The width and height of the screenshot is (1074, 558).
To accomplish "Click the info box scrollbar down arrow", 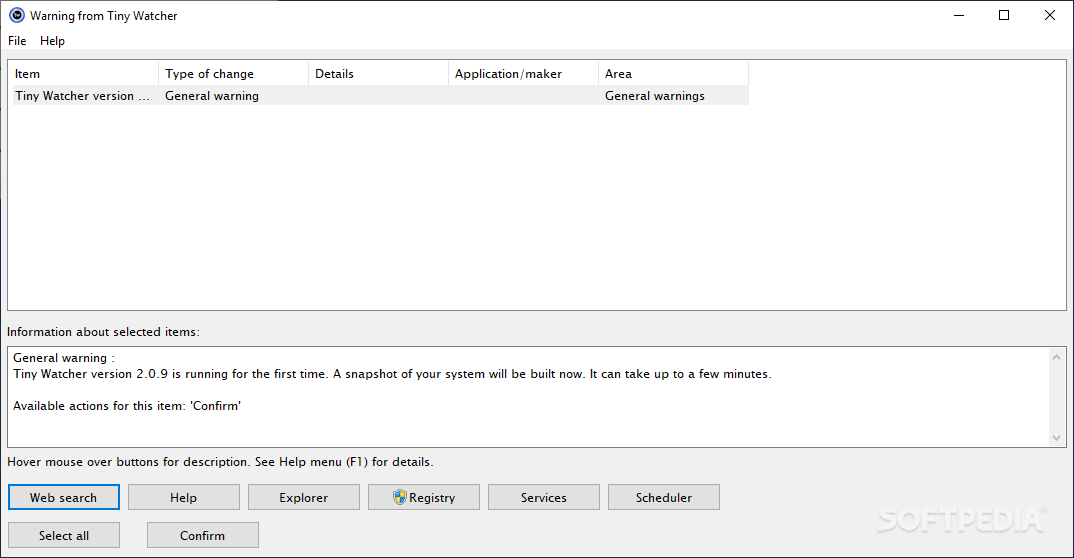I will click(x=1056, y=437).
